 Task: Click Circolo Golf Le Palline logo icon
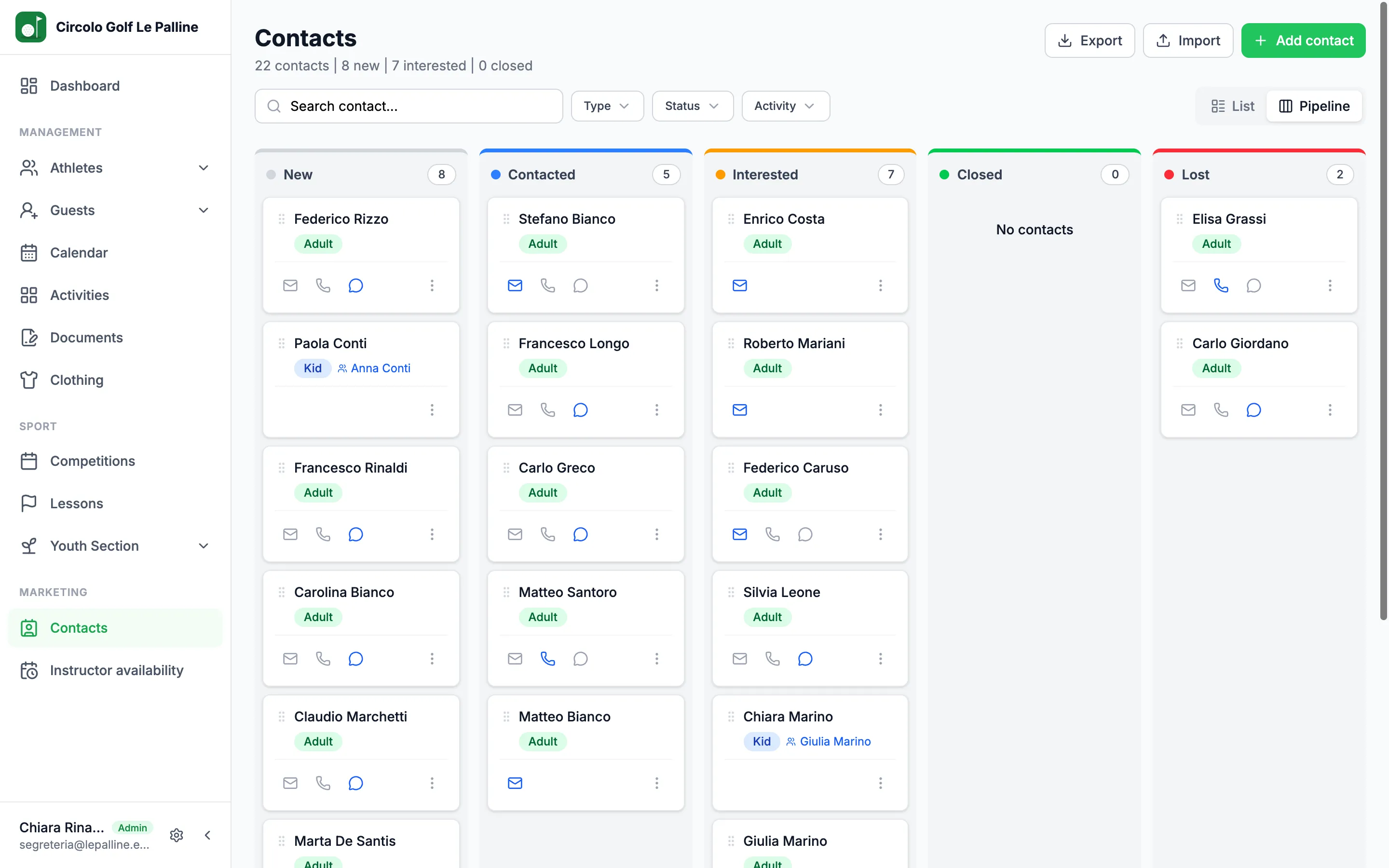pos(31,27)
